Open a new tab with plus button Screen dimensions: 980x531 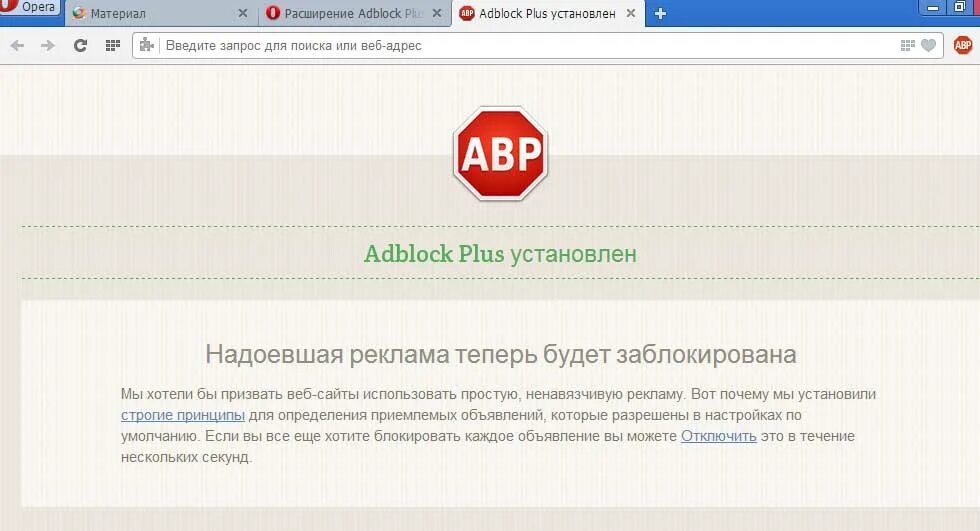pos(660,13)
